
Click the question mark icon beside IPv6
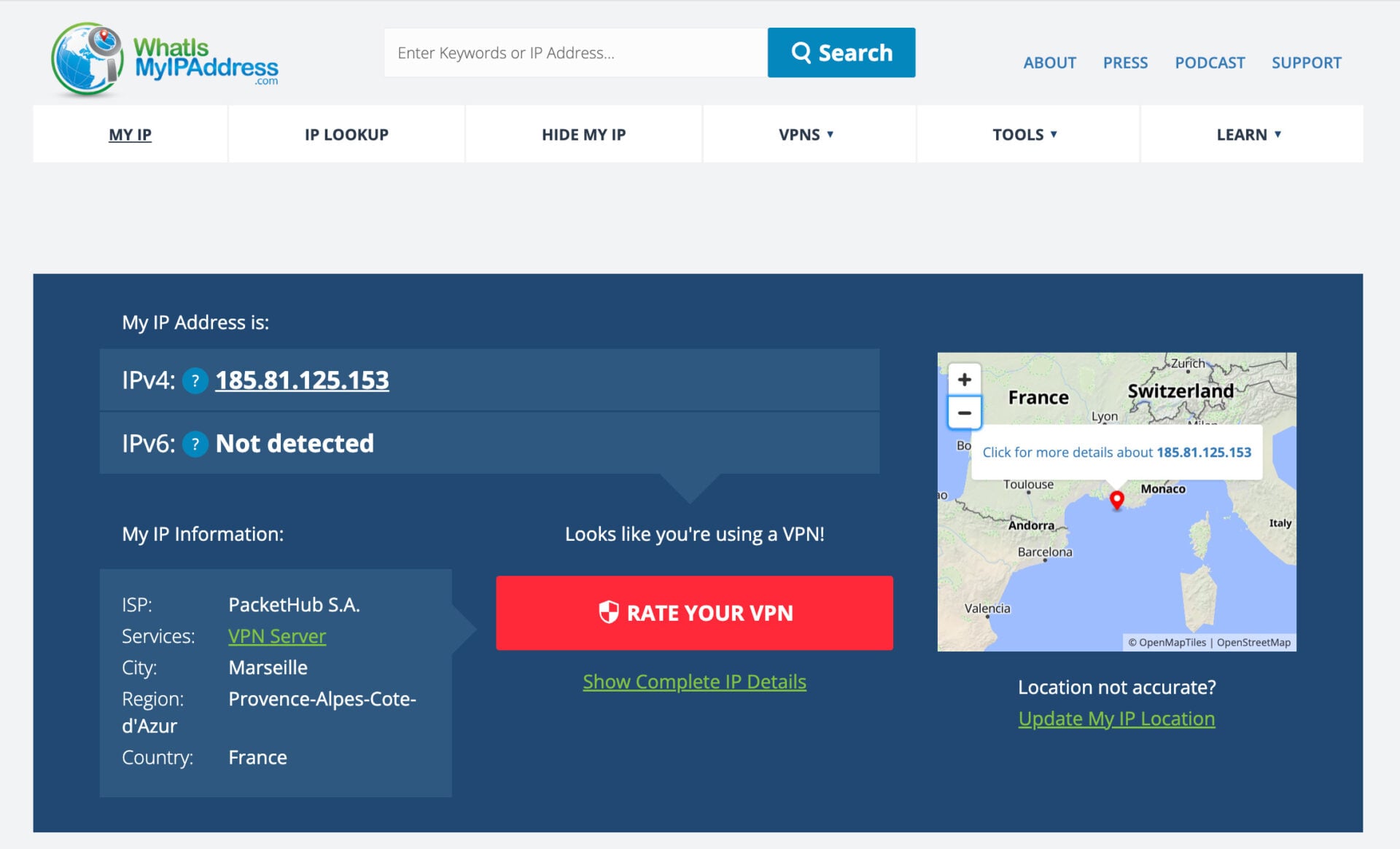click(x=194, y=443)
